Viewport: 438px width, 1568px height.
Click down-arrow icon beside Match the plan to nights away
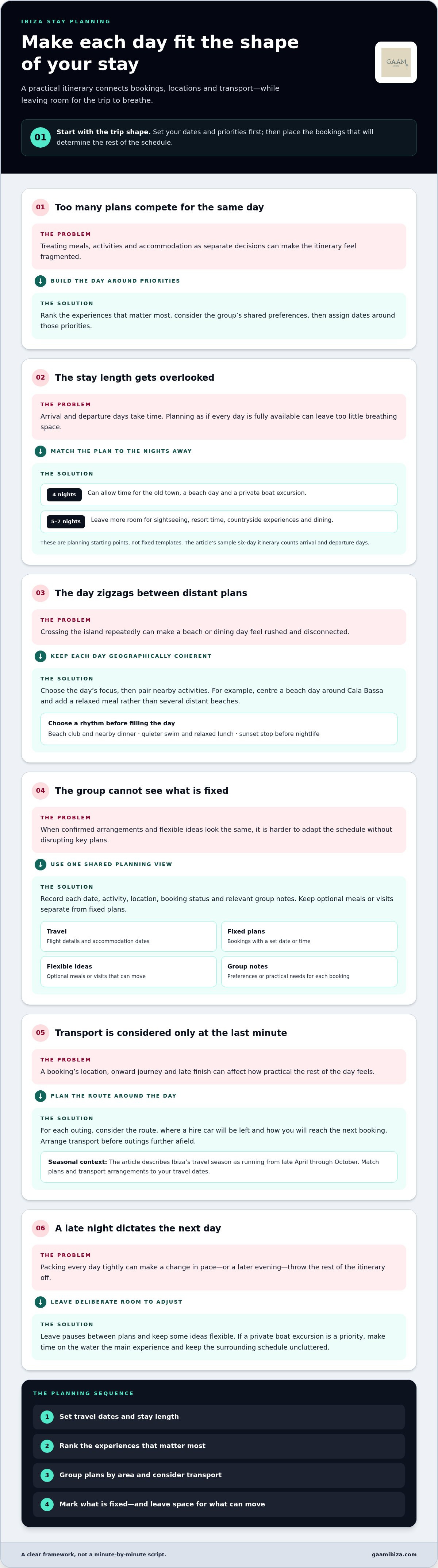click(x=40, y=451)
